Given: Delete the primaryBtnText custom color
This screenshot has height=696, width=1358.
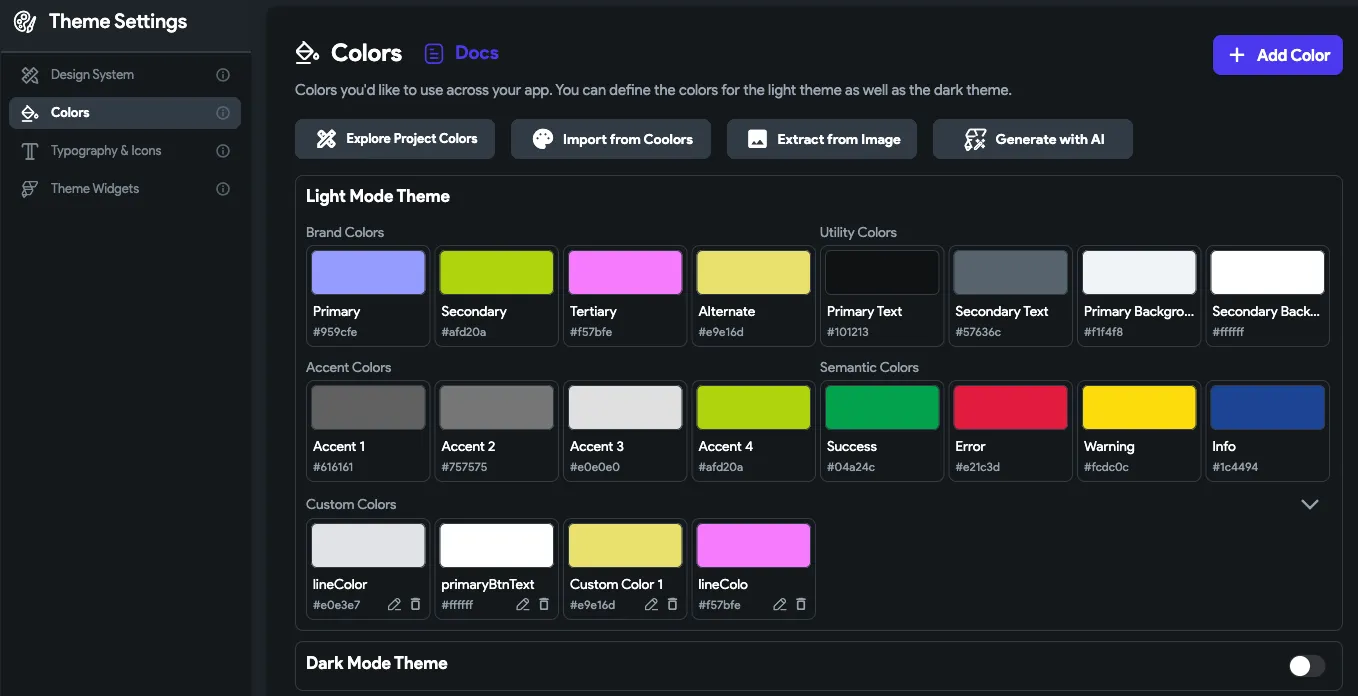Looking at the screenshot, I should click(x=544, y=605).
